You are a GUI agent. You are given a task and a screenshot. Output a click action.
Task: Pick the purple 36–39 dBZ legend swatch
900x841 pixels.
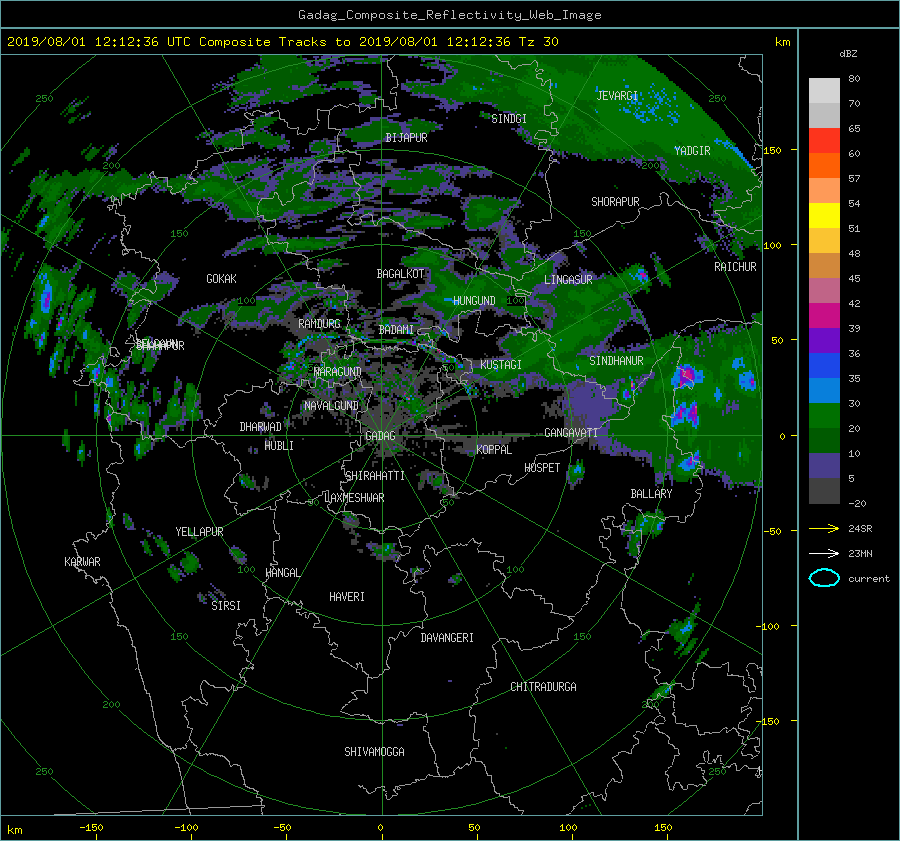pos(824,341)
